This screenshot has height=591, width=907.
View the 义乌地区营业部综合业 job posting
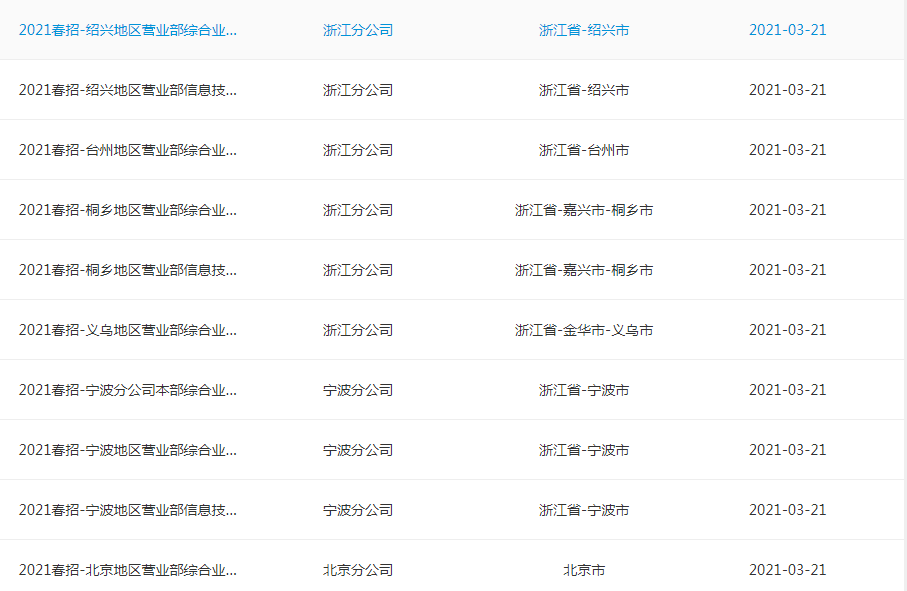pyautogui.click(x=128, y=330)
